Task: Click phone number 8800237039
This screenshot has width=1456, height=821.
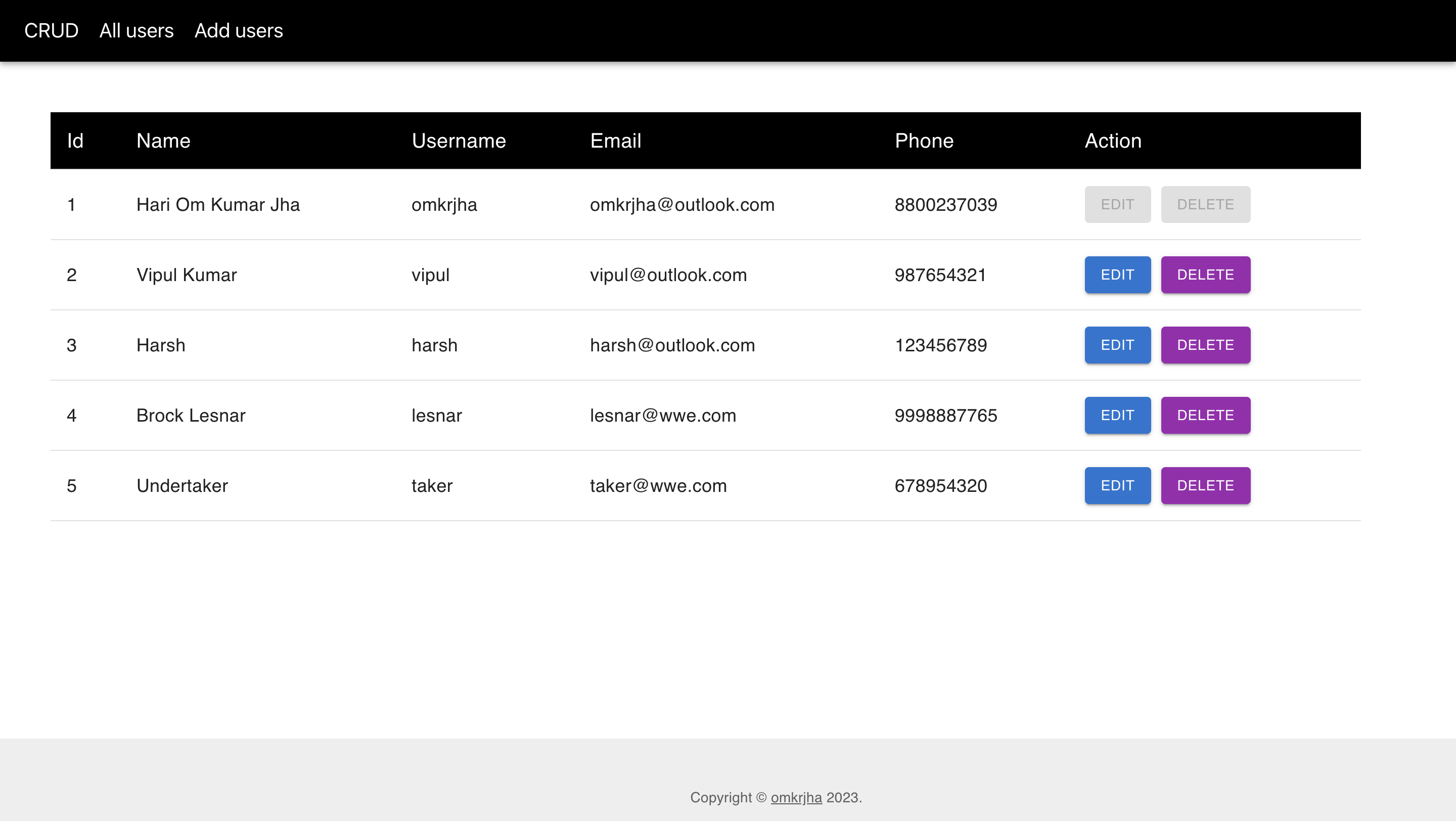Action: (x=946, y=205)
